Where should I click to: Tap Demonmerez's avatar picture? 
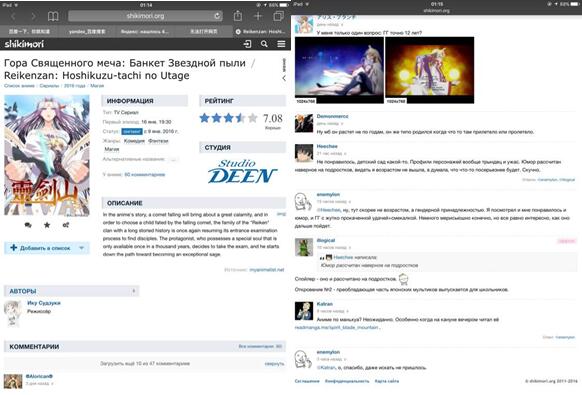[304, 123]
